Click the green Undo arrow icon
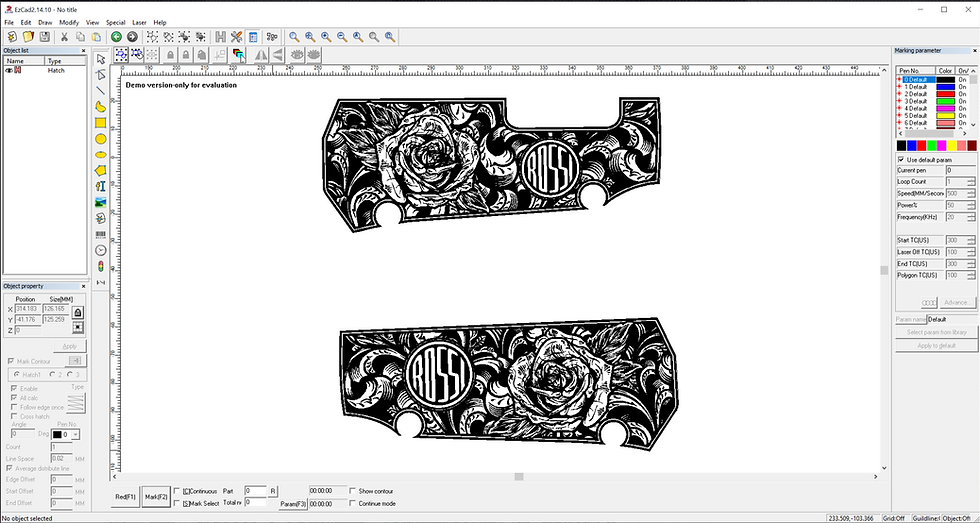This screenshot has height=523, width=980. point(116,37)
